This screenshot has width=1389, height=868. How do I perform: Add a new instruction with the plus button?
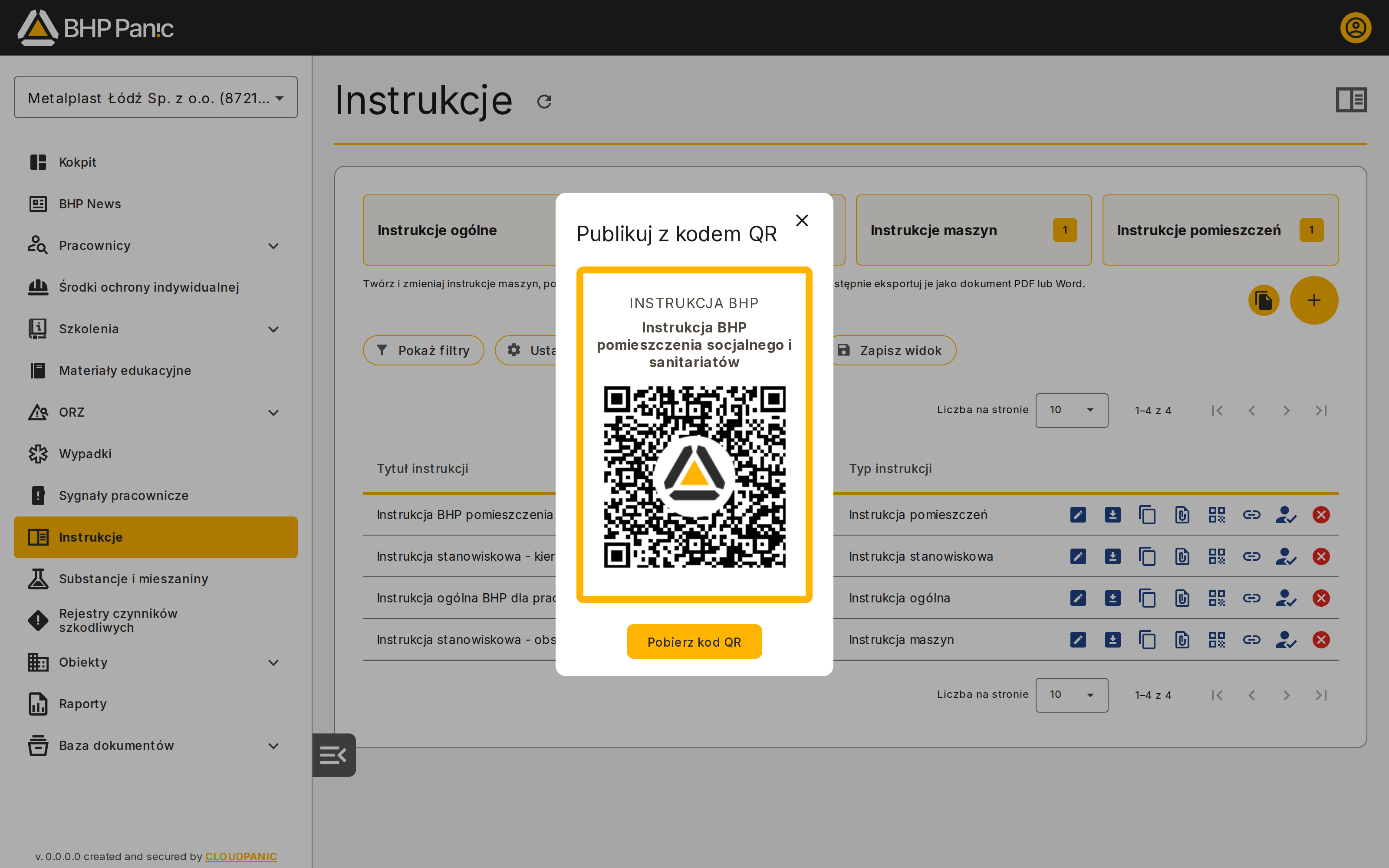pyautogui.click(x=1314, y=300)
